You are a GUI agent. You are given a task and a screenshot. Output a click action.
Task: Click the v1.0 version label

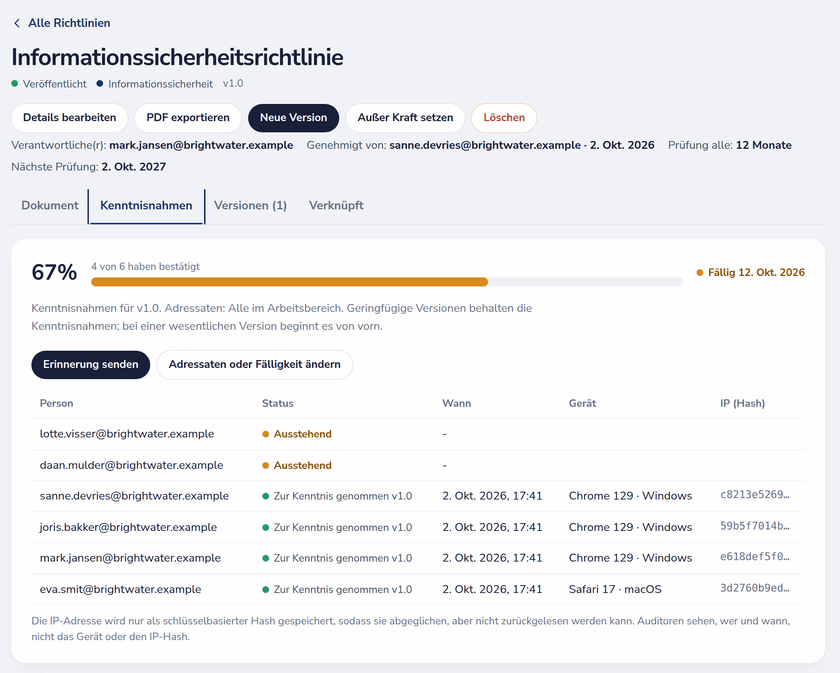233,84
